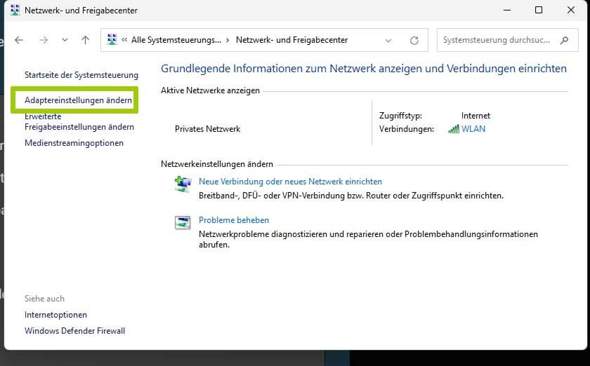Click the Aktive Netzwerke anzeigen heading
Viewport: 590px width, 366px height.
point(210,91)
